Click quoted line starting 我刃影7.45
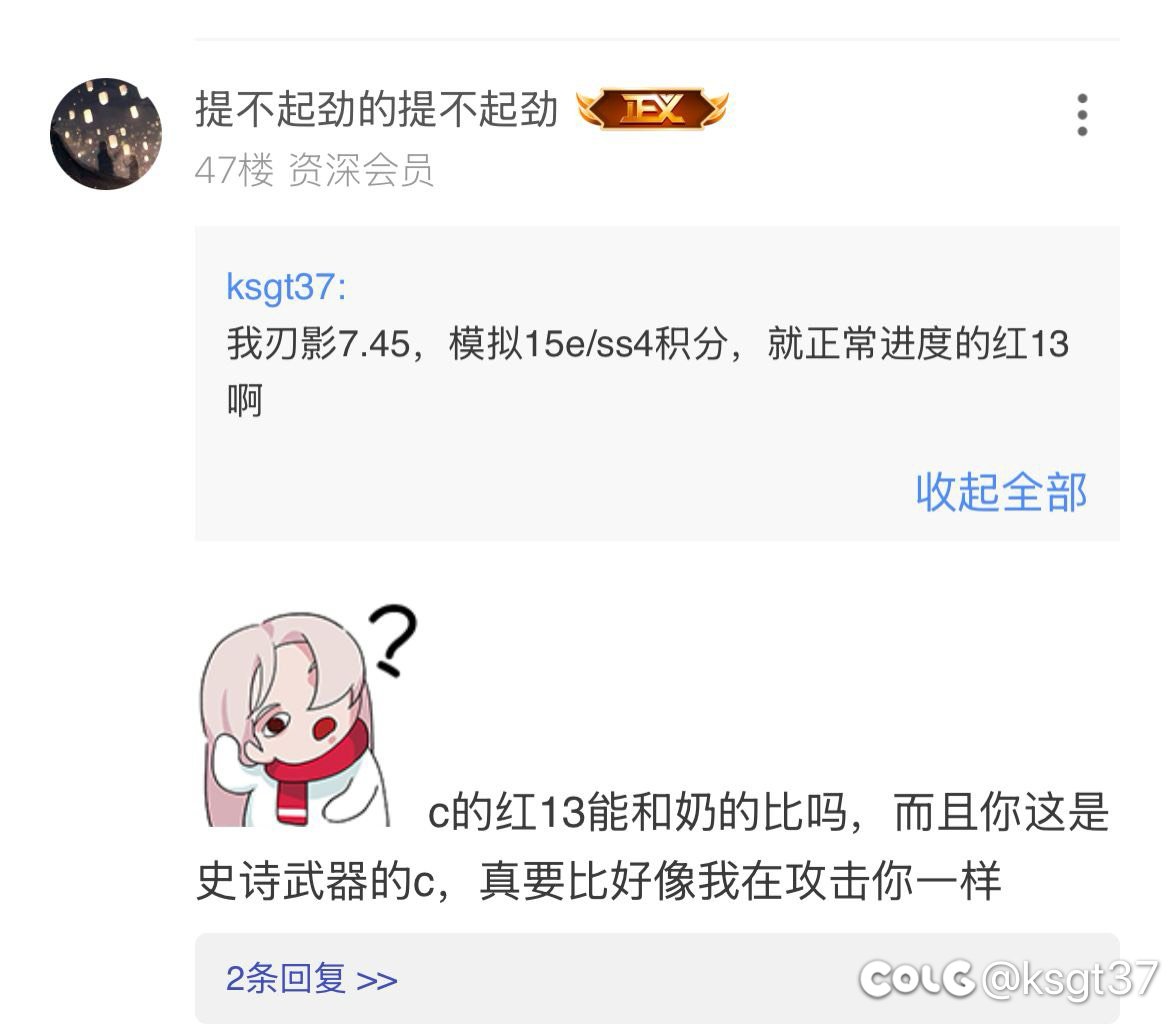1170x1024 pixels. click(648, 344)
